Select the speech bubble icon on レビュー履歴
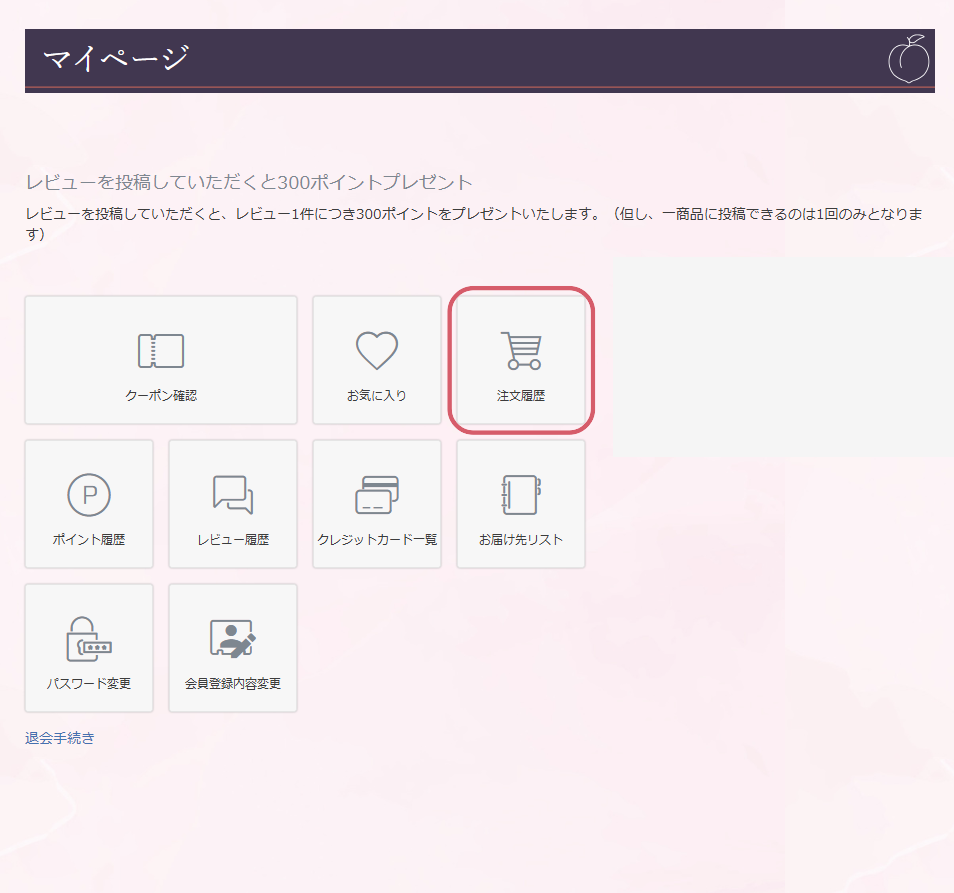Viewport: 954px width, 893px height. 232,492
